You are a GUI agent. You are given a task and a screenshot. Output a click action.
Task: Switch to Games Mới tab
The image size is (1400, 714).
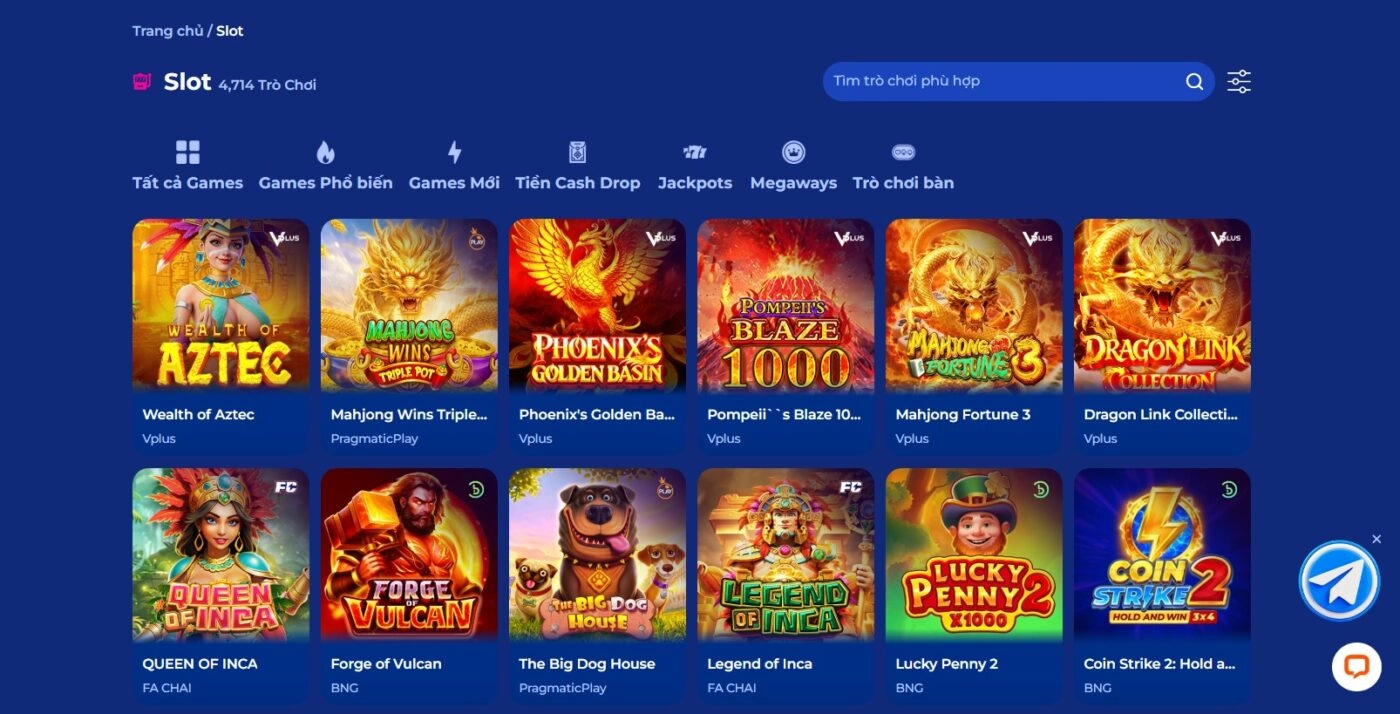coord(454,166)
